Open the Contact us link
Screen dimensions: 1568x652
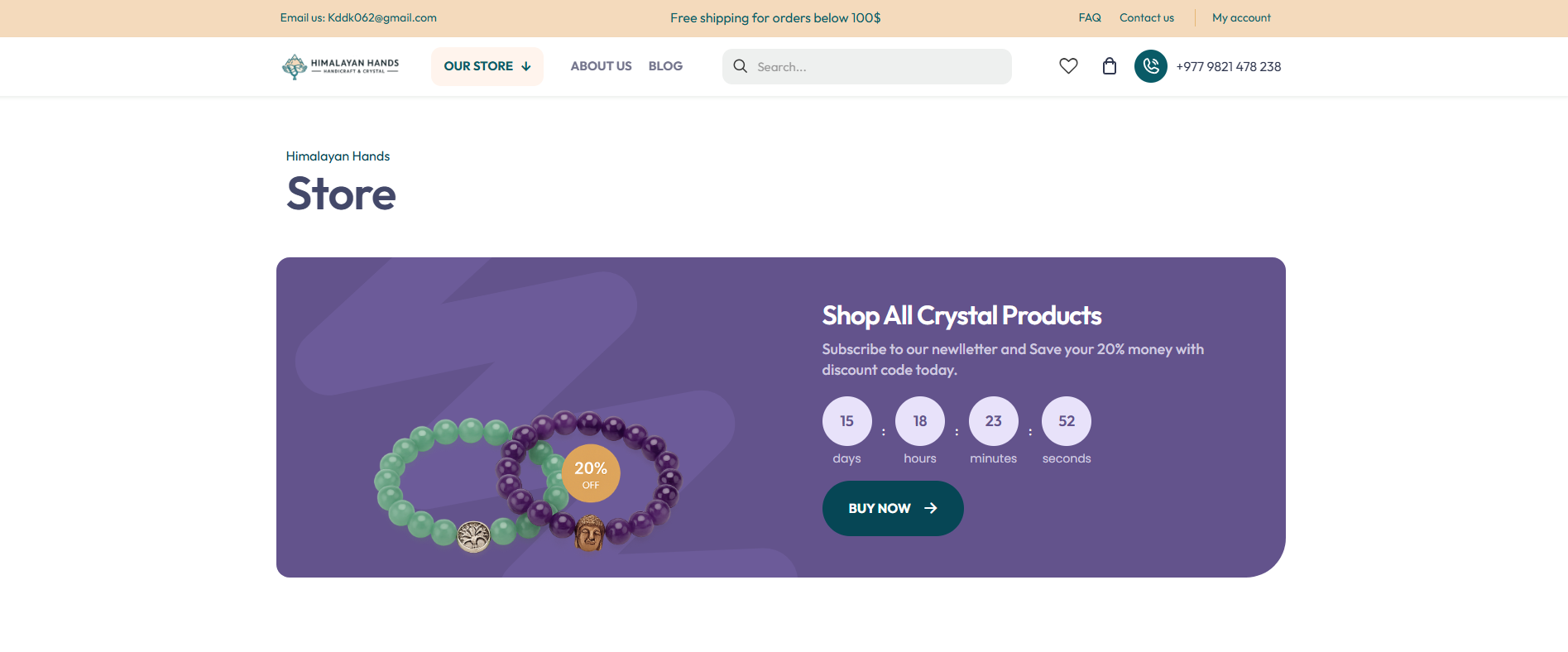pos(1147,17)
